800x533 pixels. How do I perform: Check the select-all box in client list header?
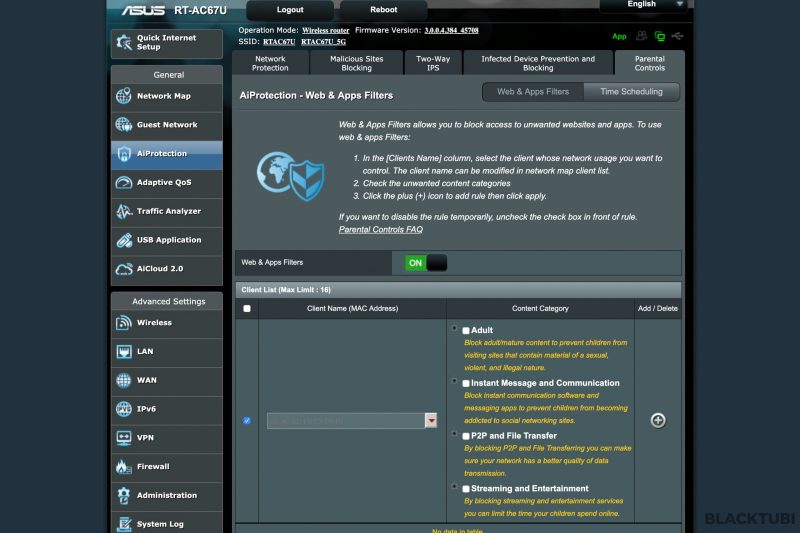pyautogui.click(x=247, y=309)
